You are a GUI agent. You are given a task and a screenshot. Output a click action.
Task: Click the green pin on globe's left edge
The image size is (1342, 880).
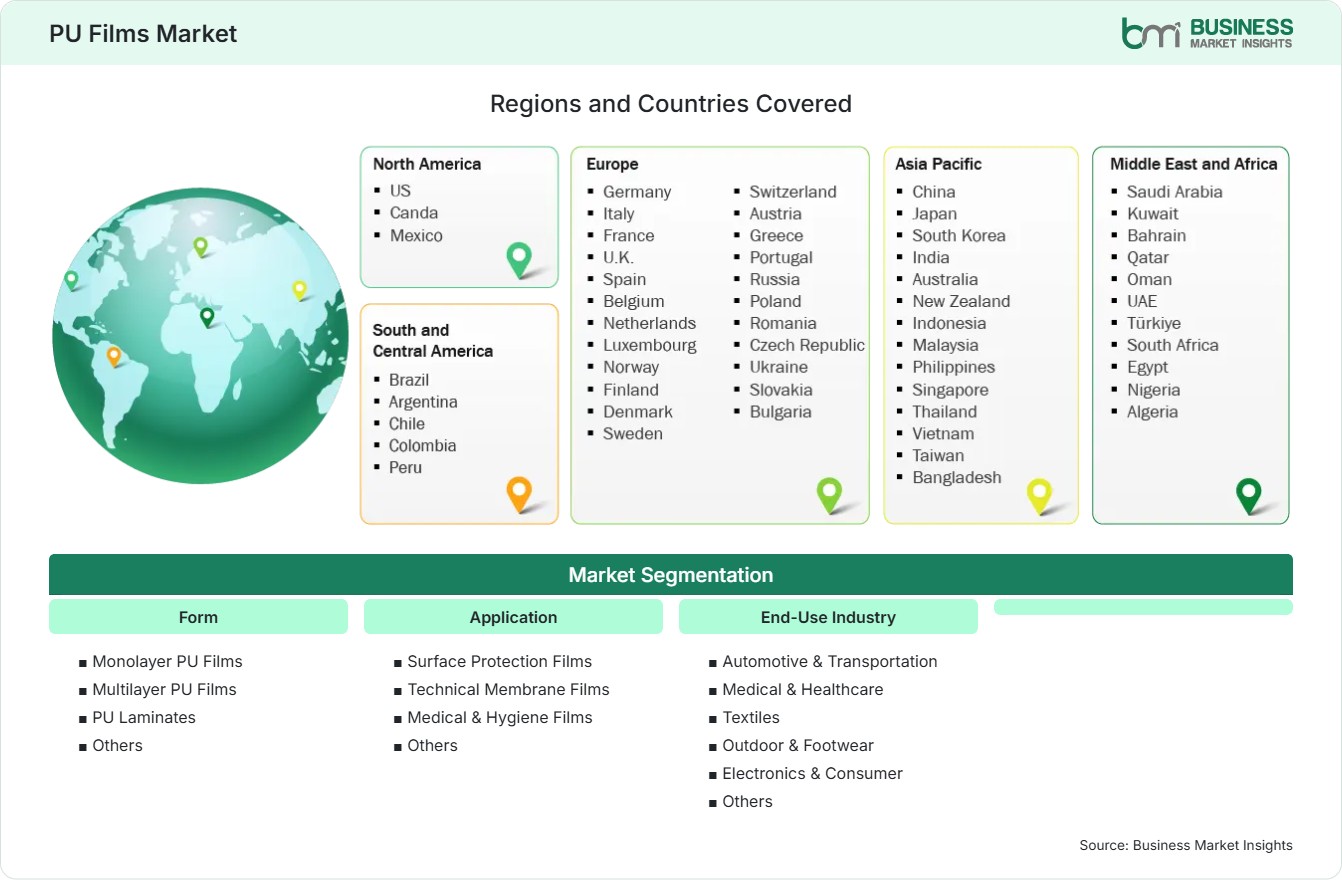71,280
